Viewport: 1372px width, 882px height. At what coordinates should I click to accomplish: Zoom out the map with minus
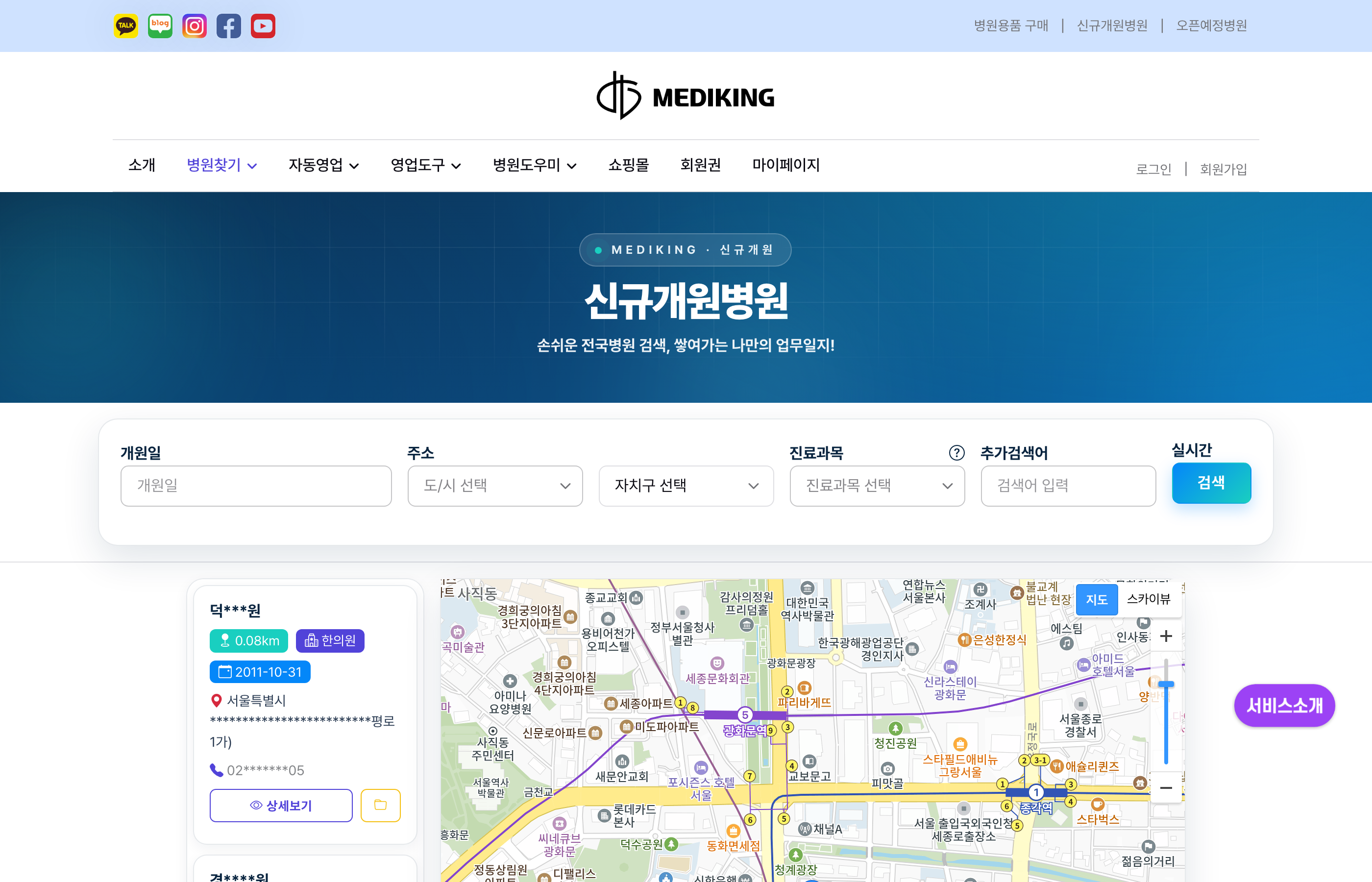[1166, 787]
